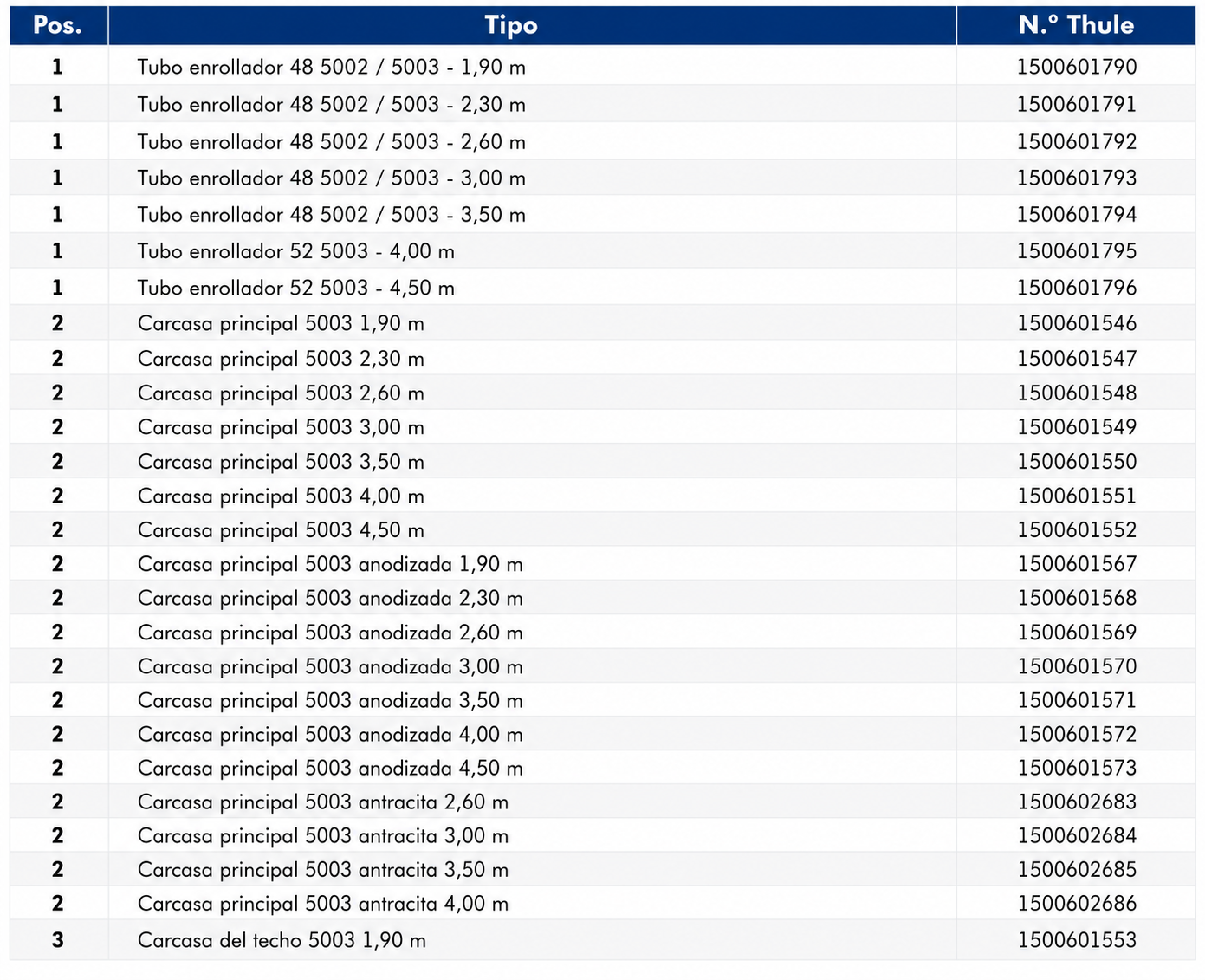Screen dimensions: 1205x980
Task: Choose "Carcasa principal 5003 anodizada 4,50 m"
Action: click(x=330, y=768)
